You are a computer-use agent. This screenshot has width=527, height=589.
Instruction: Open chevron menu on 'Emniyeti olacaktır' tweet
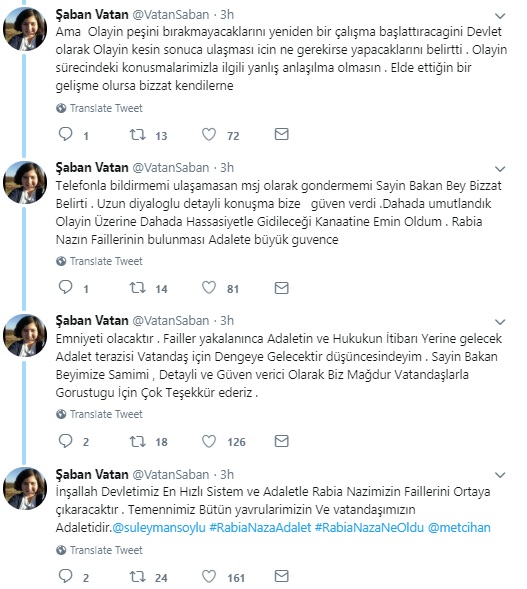tap(500, 322)
